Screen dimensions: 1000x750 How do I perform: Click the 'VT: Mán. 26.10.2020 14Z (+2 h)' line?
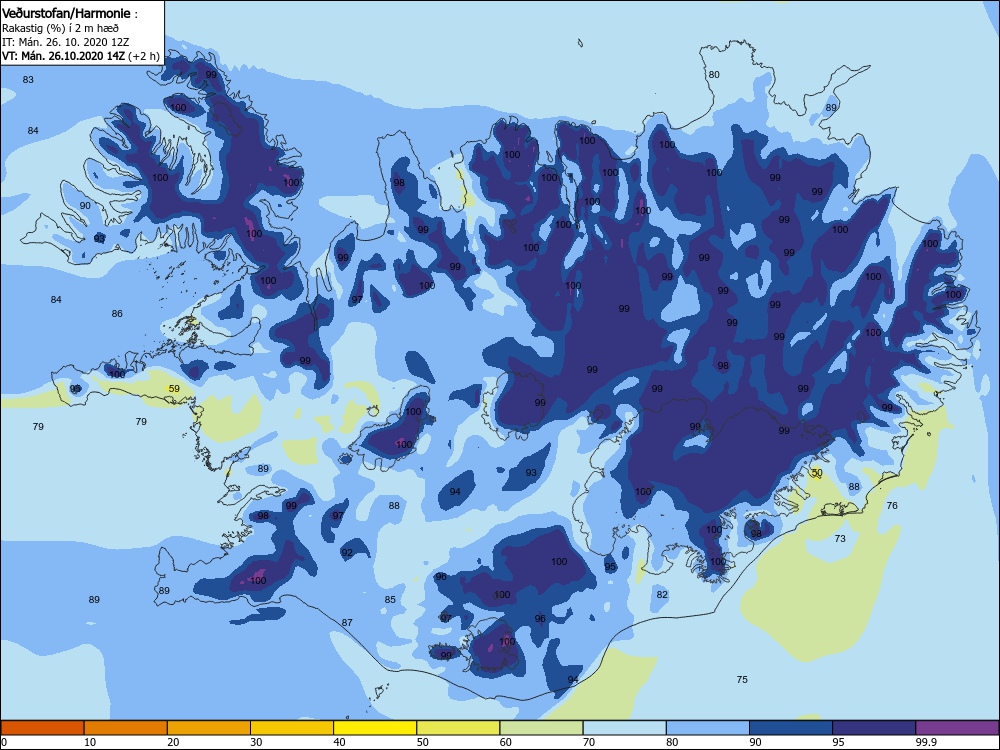(x=80, y=56)
